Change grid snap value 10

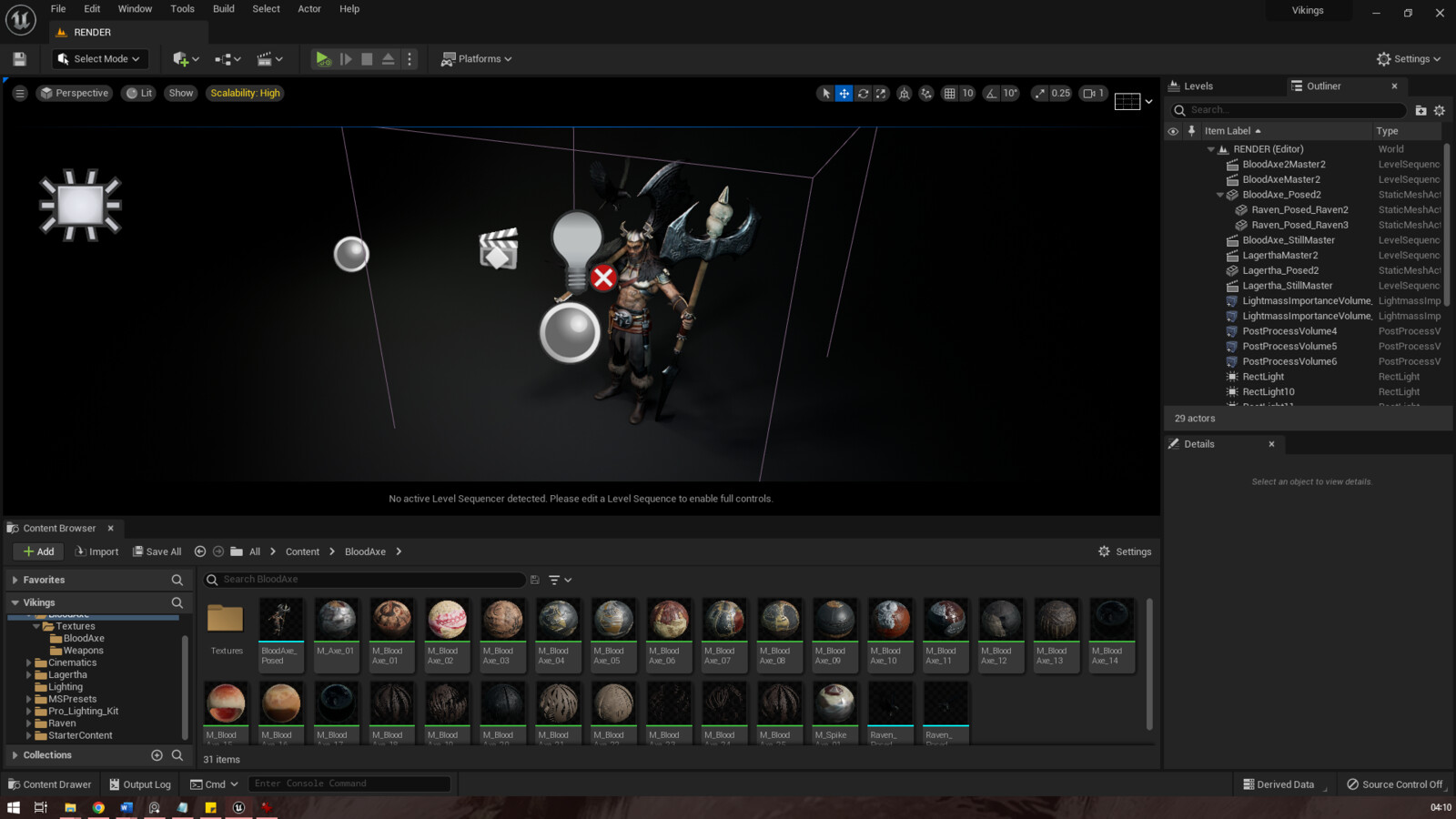(967, 93)
